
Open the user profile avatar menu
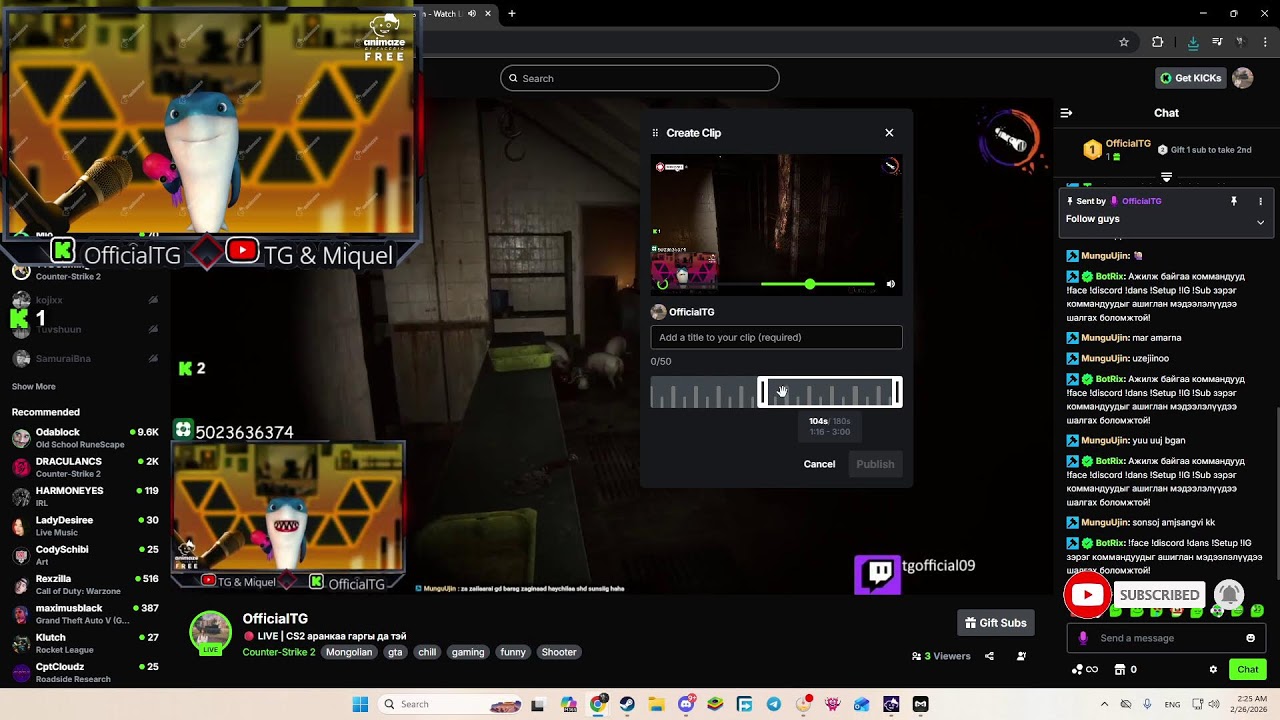(1243, 78)
